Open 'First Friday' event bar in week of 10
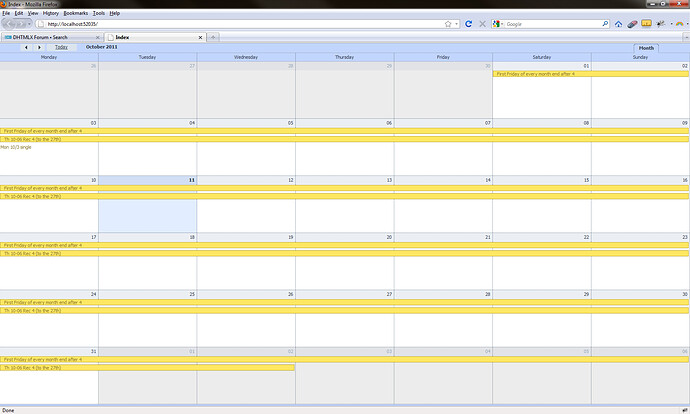The width and height of the screenshot is (690, 414). click(345, 188)
